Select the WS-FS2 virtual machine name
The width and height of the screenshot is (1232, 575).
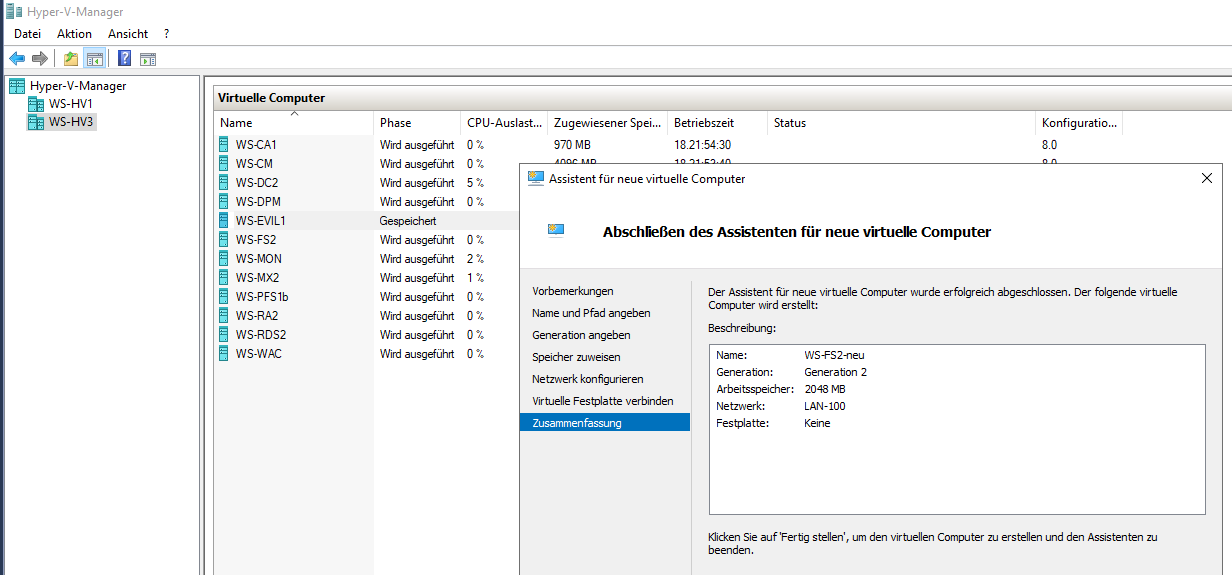pyautogui.click(x=256, y=239)
